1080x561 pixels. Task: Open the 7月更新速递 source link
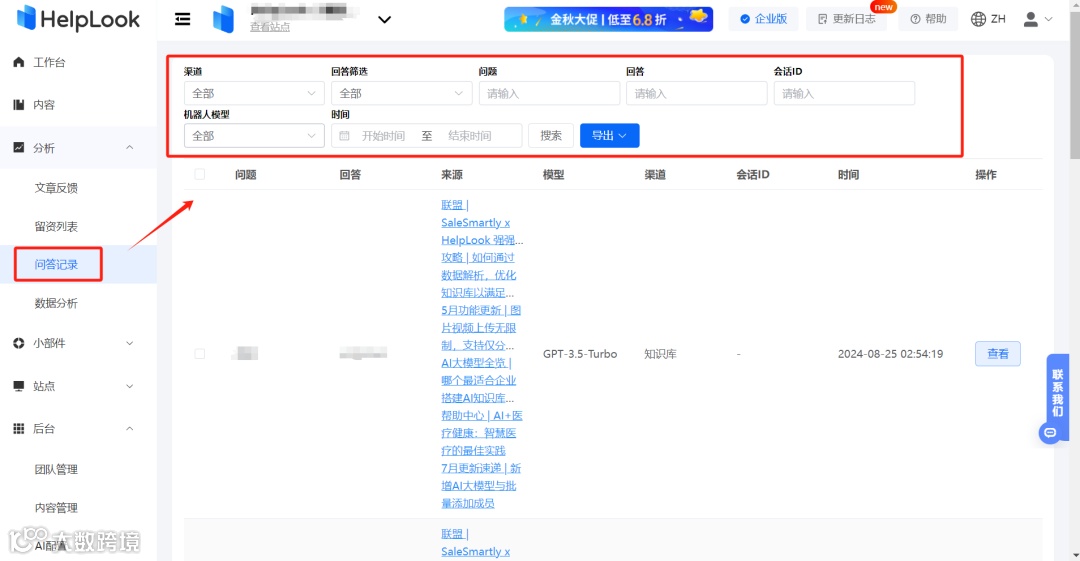pos(481,485)
